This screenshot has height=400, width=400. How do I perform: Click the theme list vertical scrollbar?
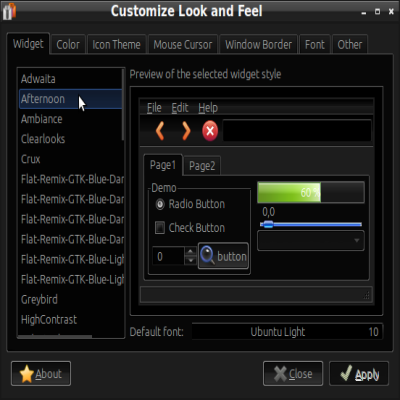coord(123,105)
